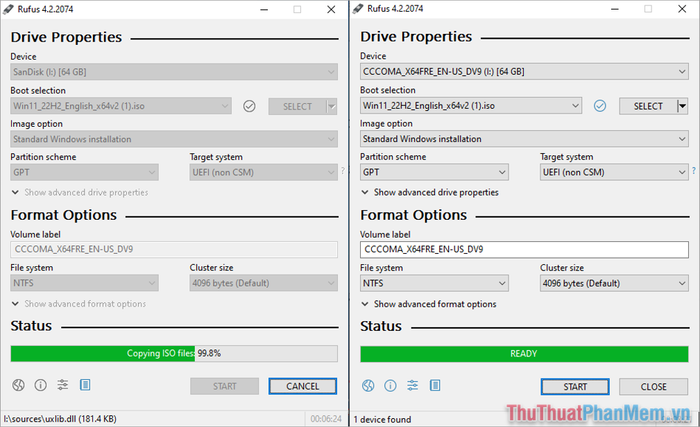Open Image option dropdown in right window
The image size is (700, 427).
click(x=524, y=139)
